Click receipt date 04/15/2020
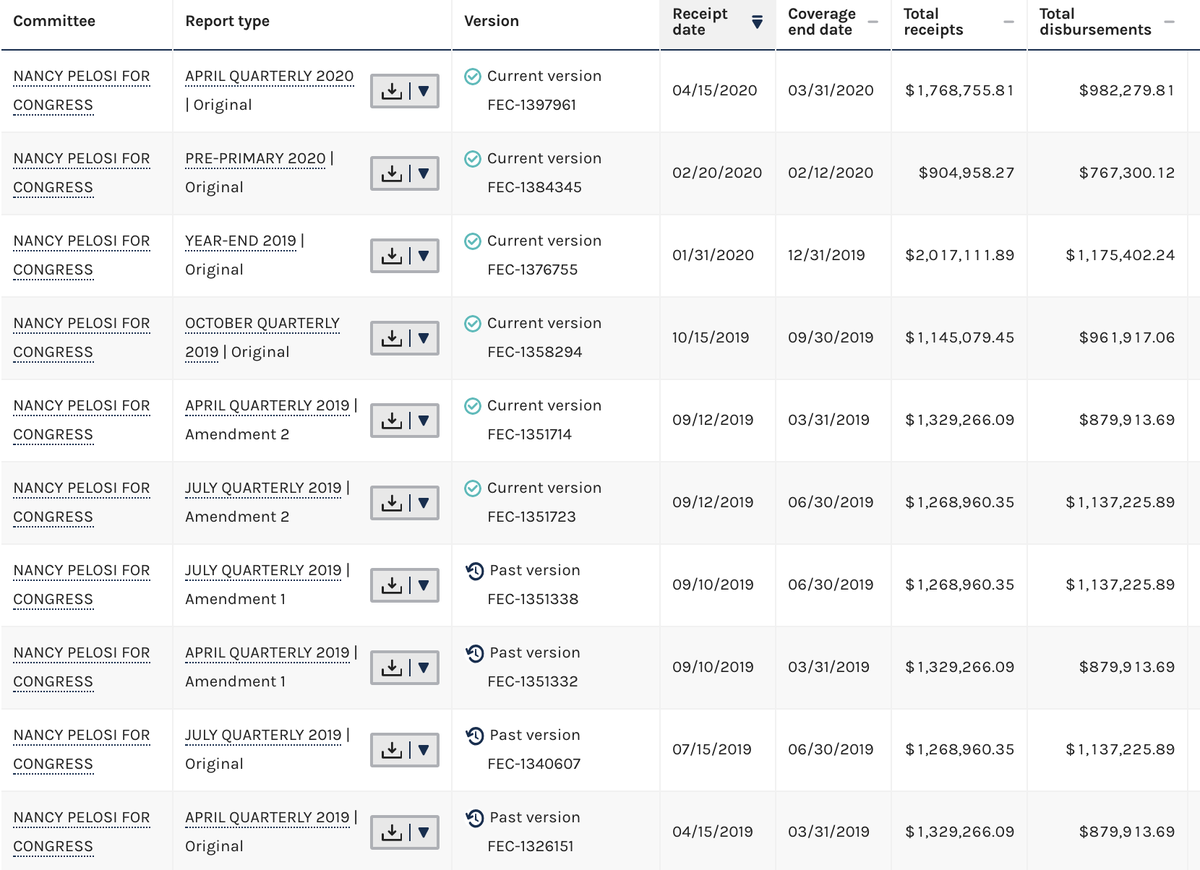 [715, 90]
